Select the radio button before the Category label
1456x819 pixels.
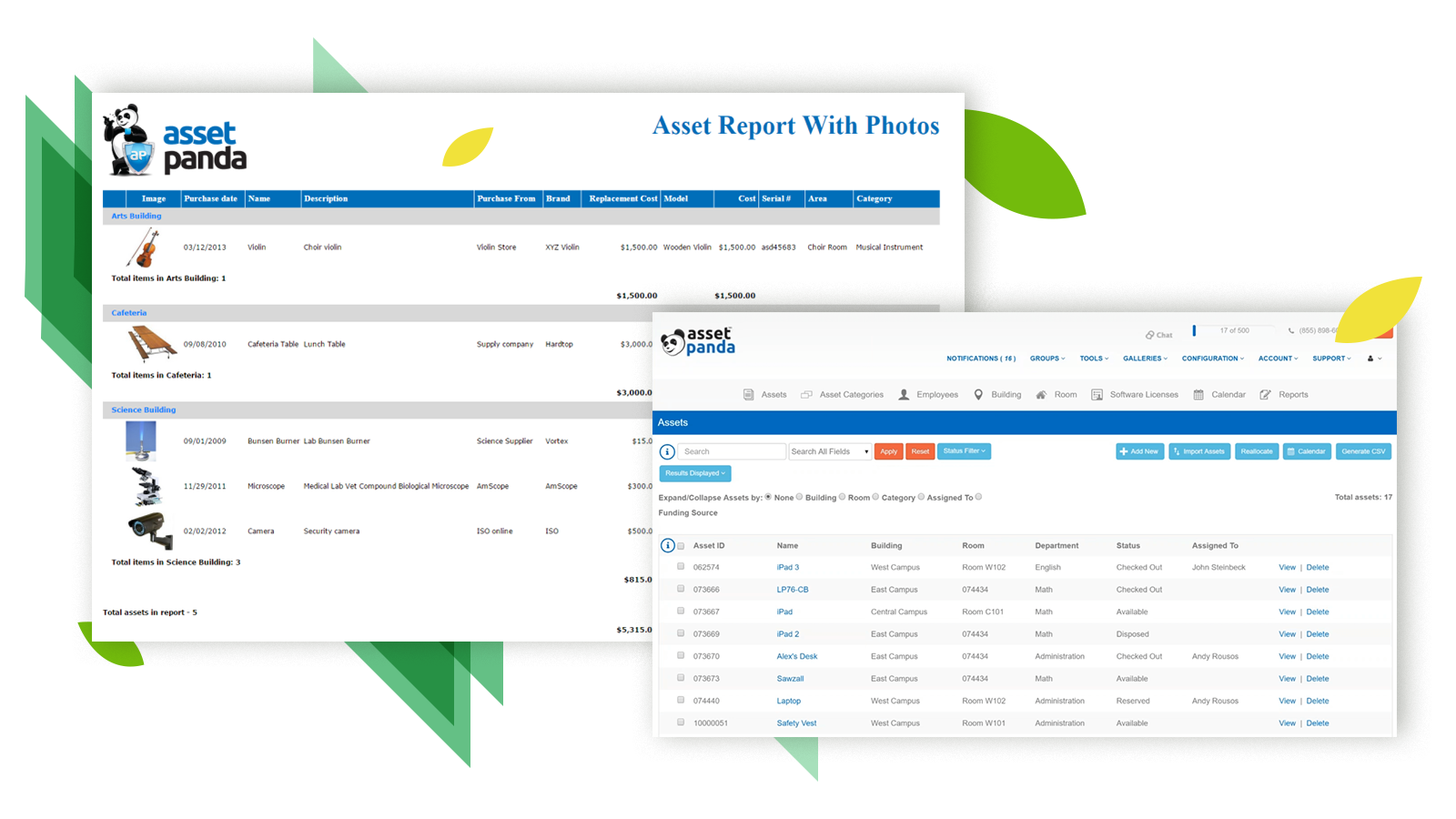tap(875, 497)
